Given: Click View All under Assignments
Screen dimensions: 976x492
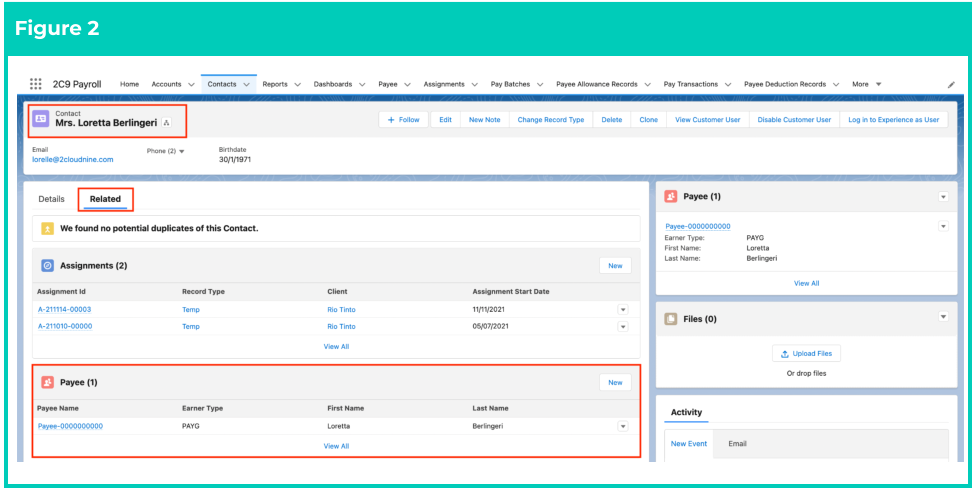Looking at the screenshot, I should point(336,346).
